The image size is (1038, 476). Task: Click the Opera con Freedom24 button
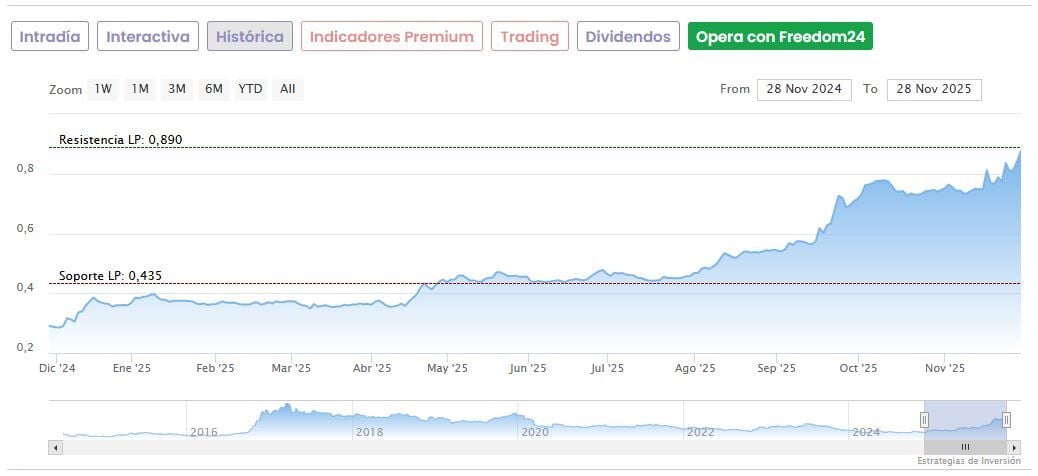tap(780, 37)
